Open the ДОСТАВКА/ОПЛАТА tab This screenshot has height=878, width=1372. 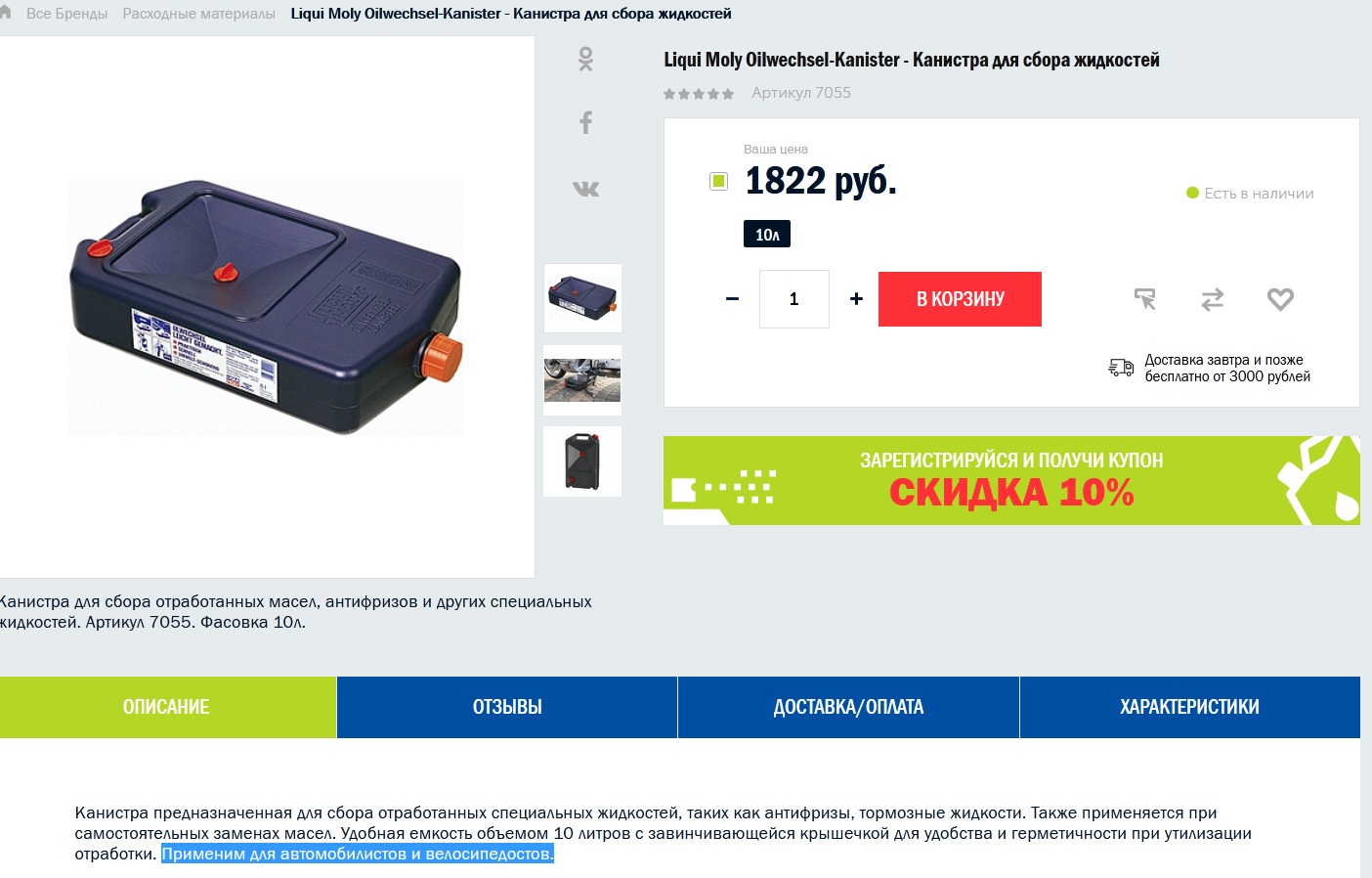pos(848,707)
